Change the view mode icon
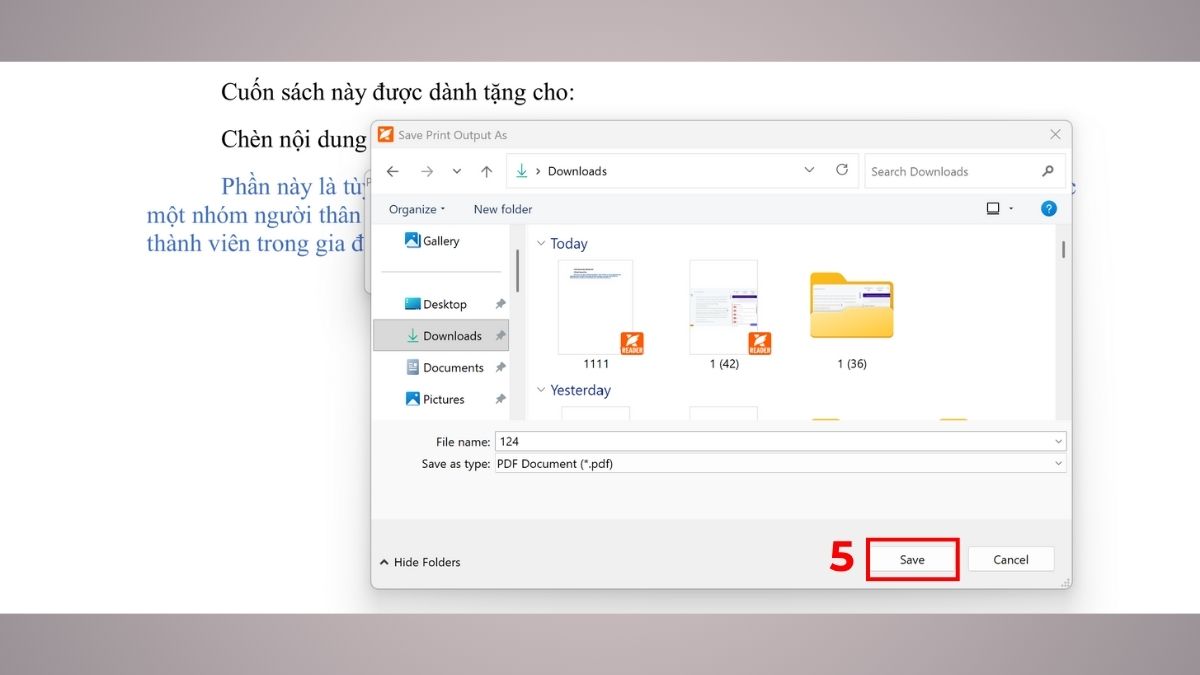 click(x=994, y=208)
